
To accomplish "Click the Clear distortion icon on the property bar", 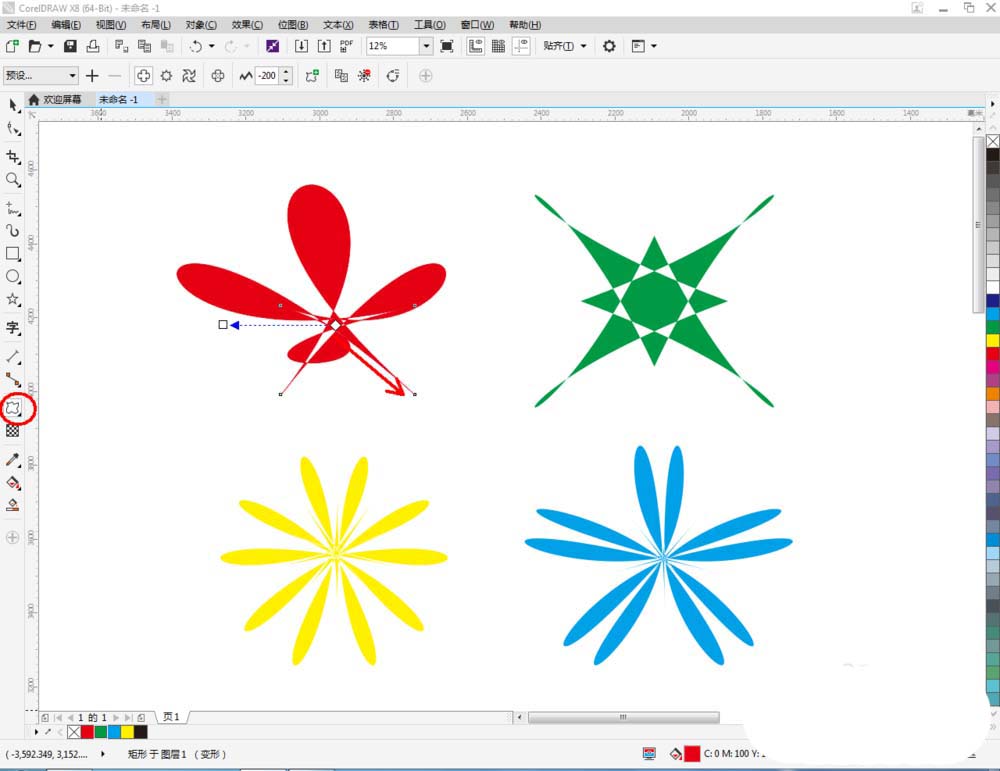I will 363,75.
